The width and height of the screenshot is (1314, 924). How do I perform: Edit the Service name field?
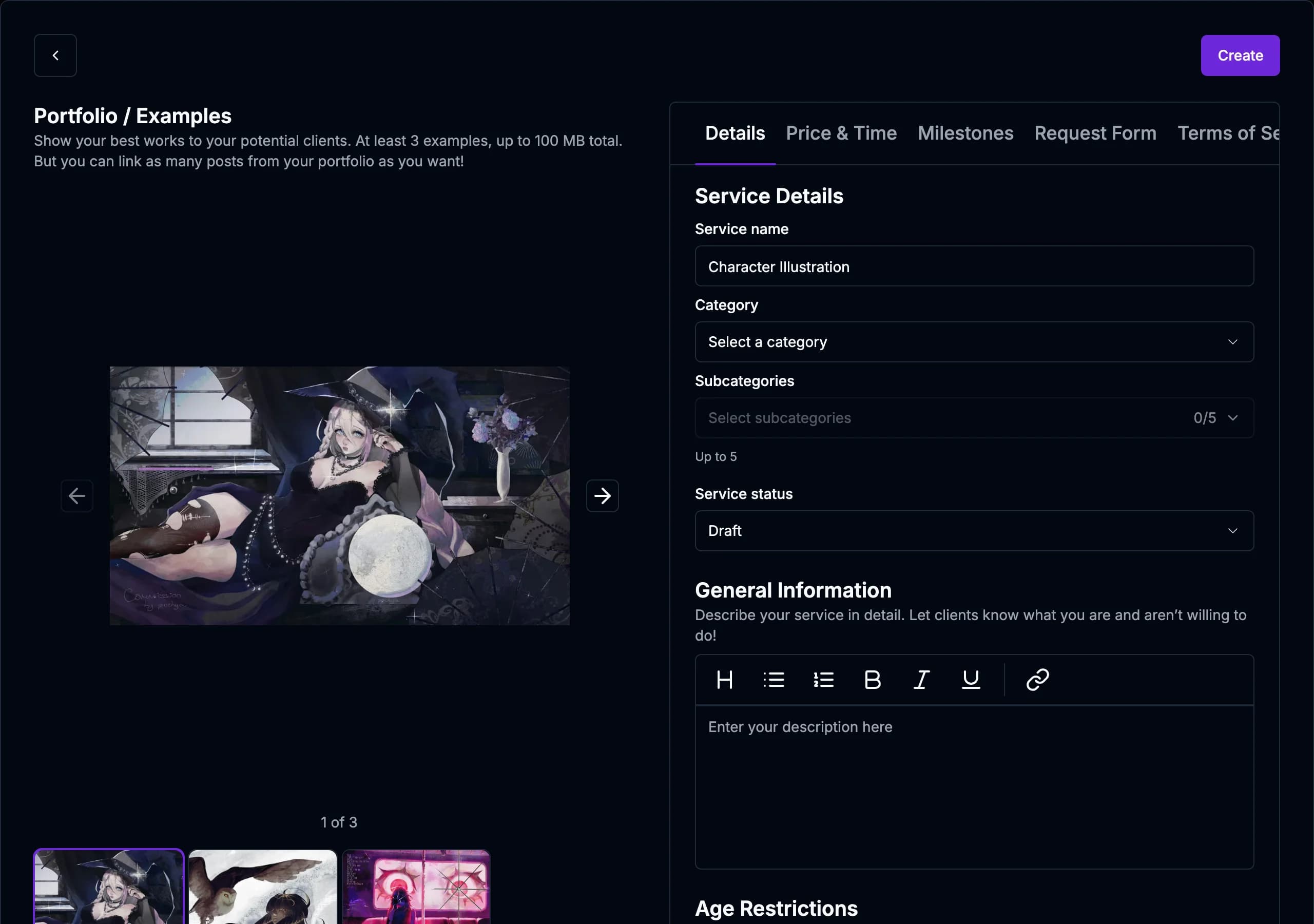click(x=974, y=266)
